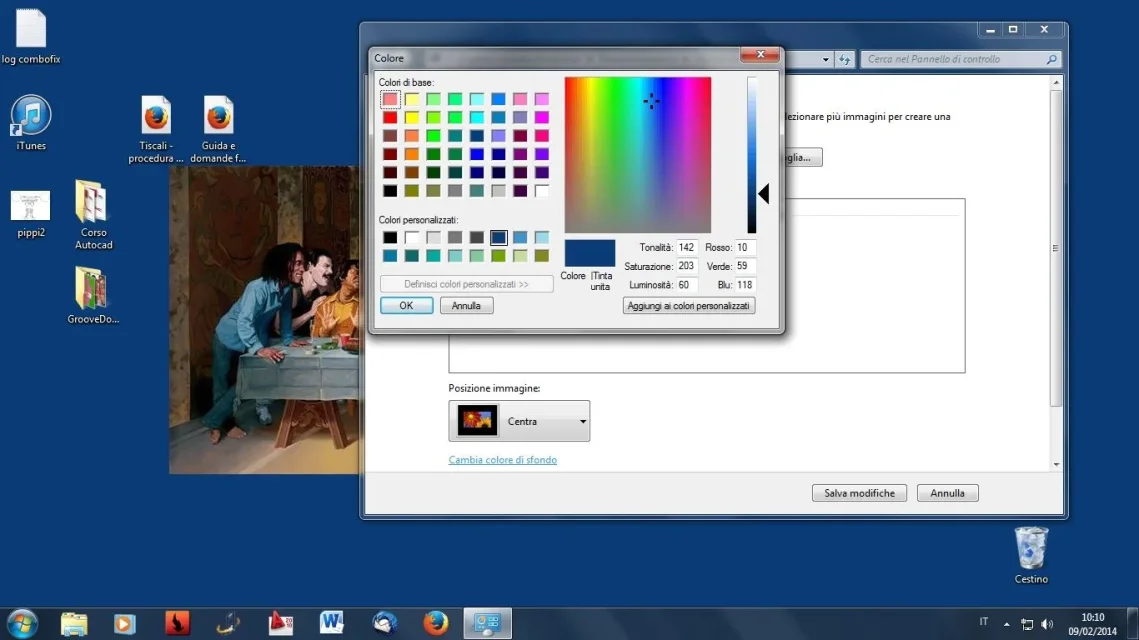
Task: Click the Colore/Tinta unita preview box
Action: coord(590,253)
